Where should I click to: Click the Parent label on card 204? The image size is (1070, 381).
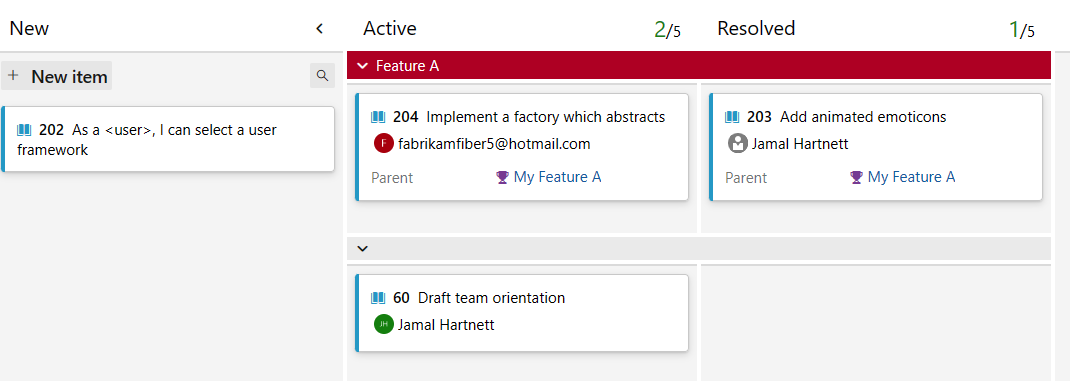392,178
